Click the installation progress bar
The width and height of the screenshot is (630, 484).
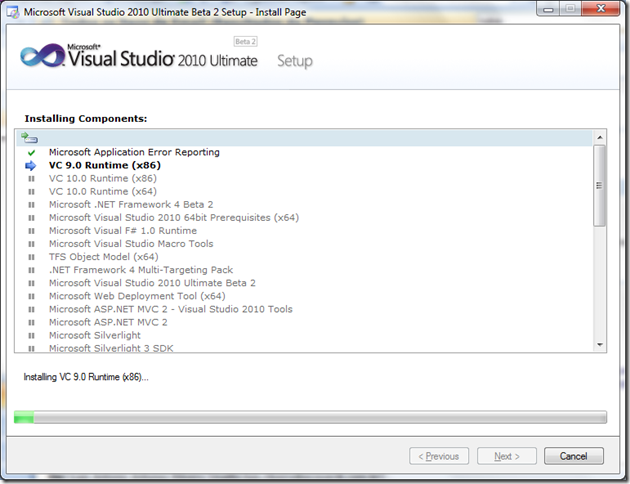[x=310, y=417]
